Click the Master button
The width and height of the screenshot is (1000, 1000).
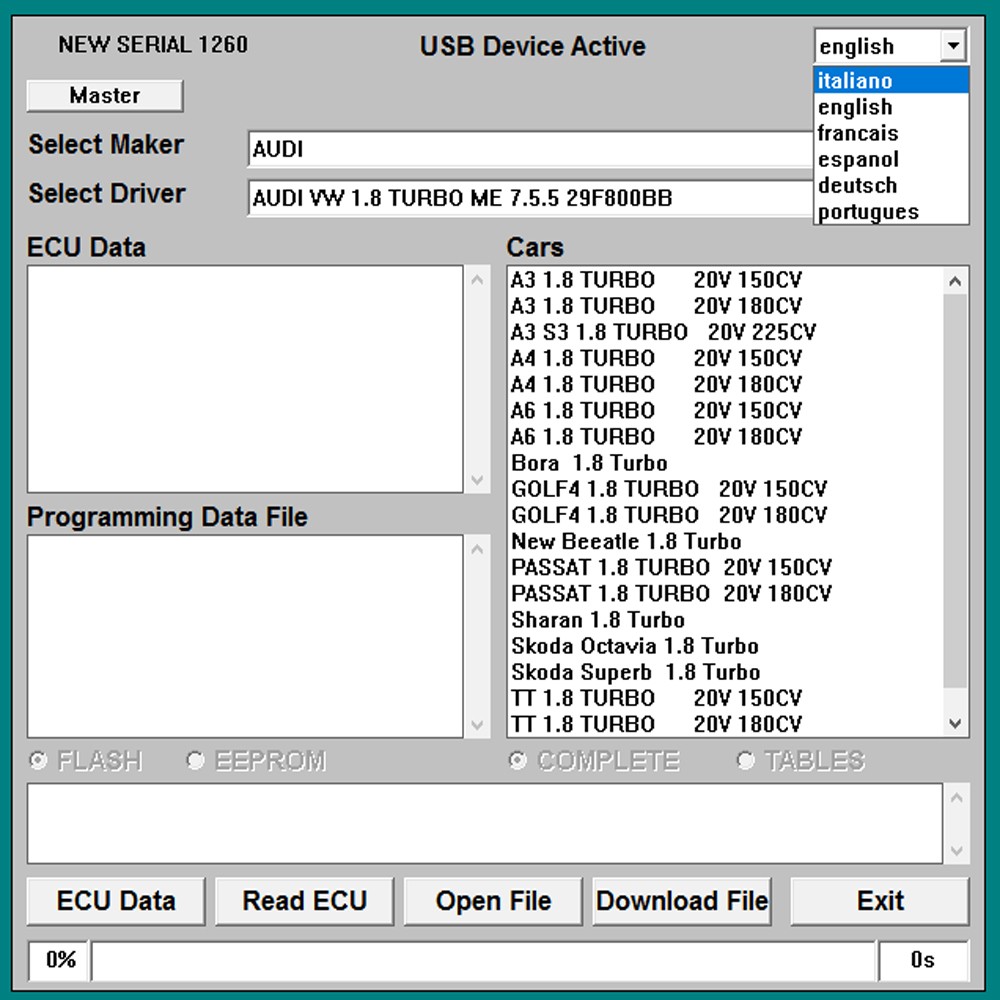pos(104,95)
